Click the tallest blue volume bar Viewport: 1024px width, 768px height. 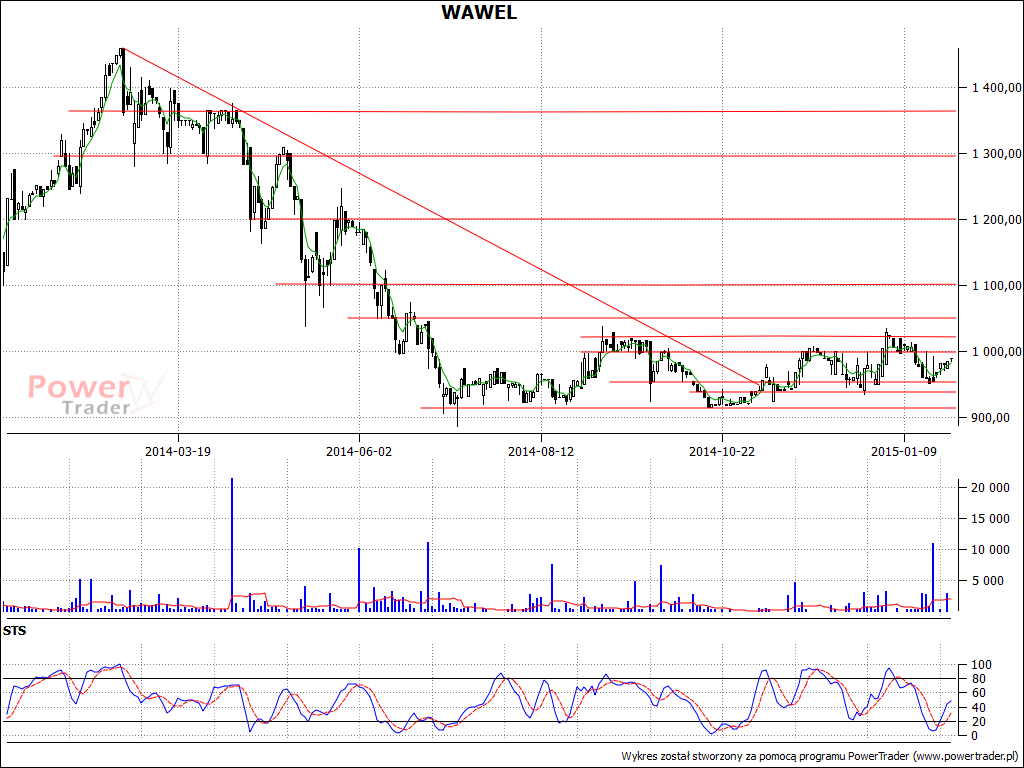[x=232, y=545]
